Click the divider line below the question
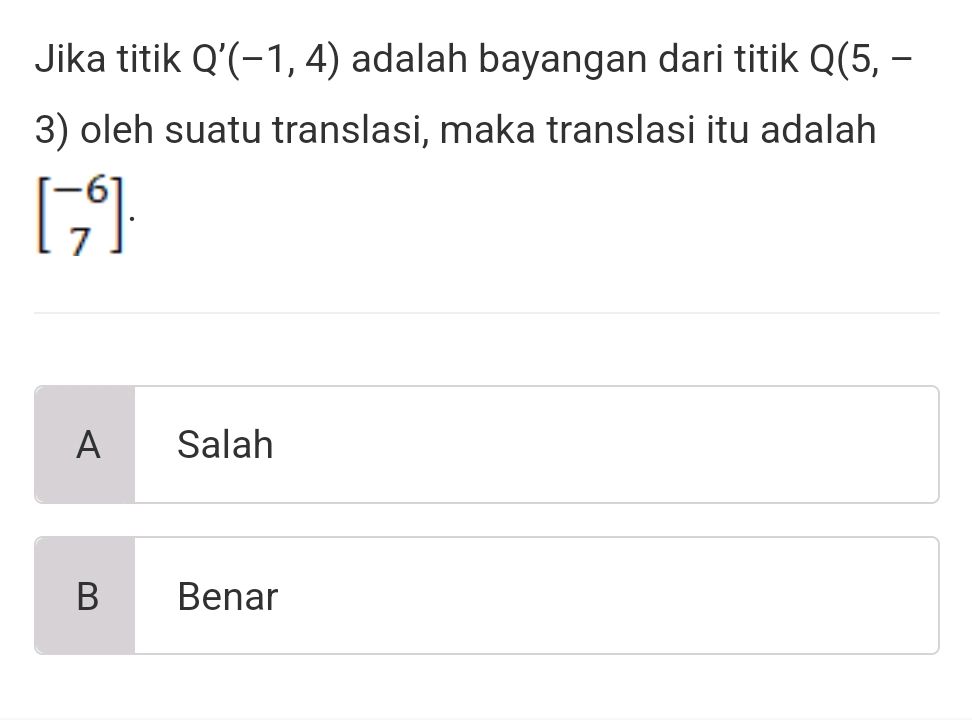This screenshot has height=728, width=972. pos(486,313)
